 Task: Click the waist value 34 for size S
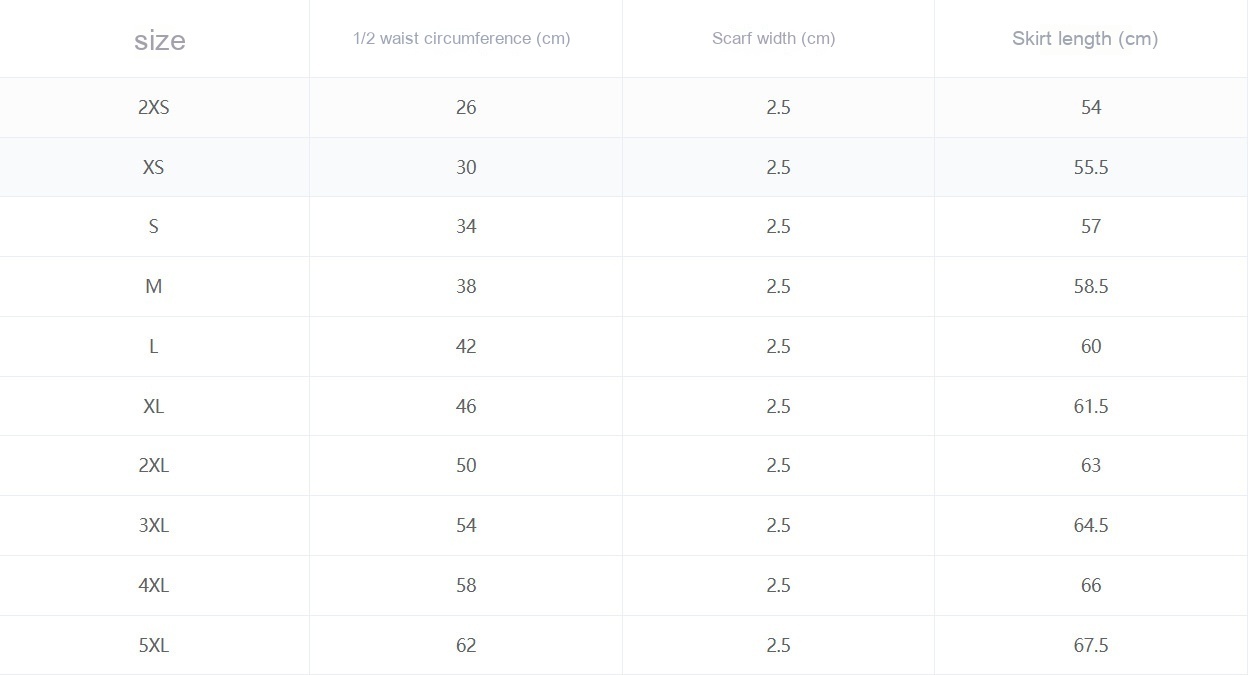[466, 227]
